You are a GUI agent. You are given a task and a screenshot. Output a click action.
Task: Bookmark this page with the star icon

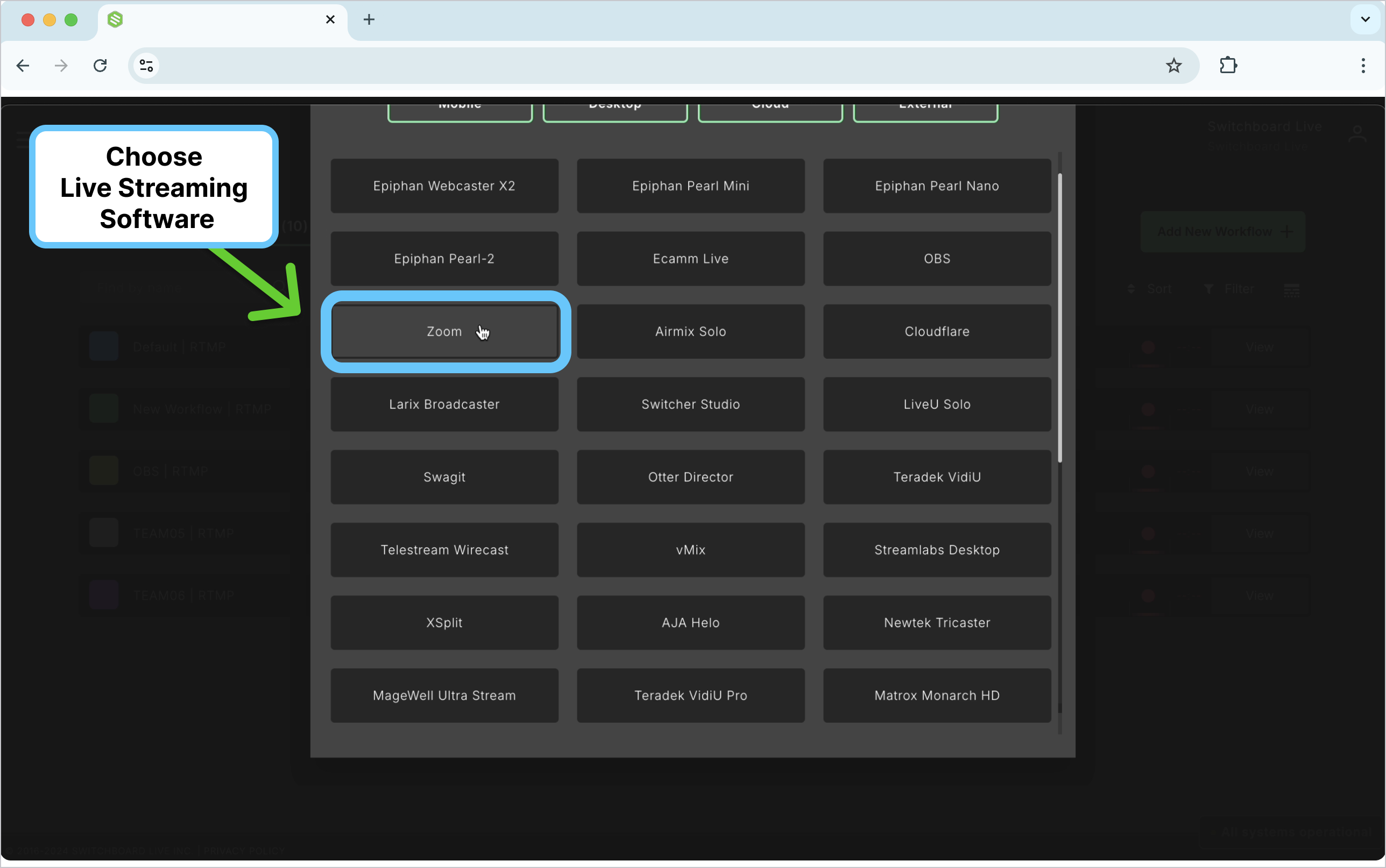pyautogui.click(x=1173, y=66)
